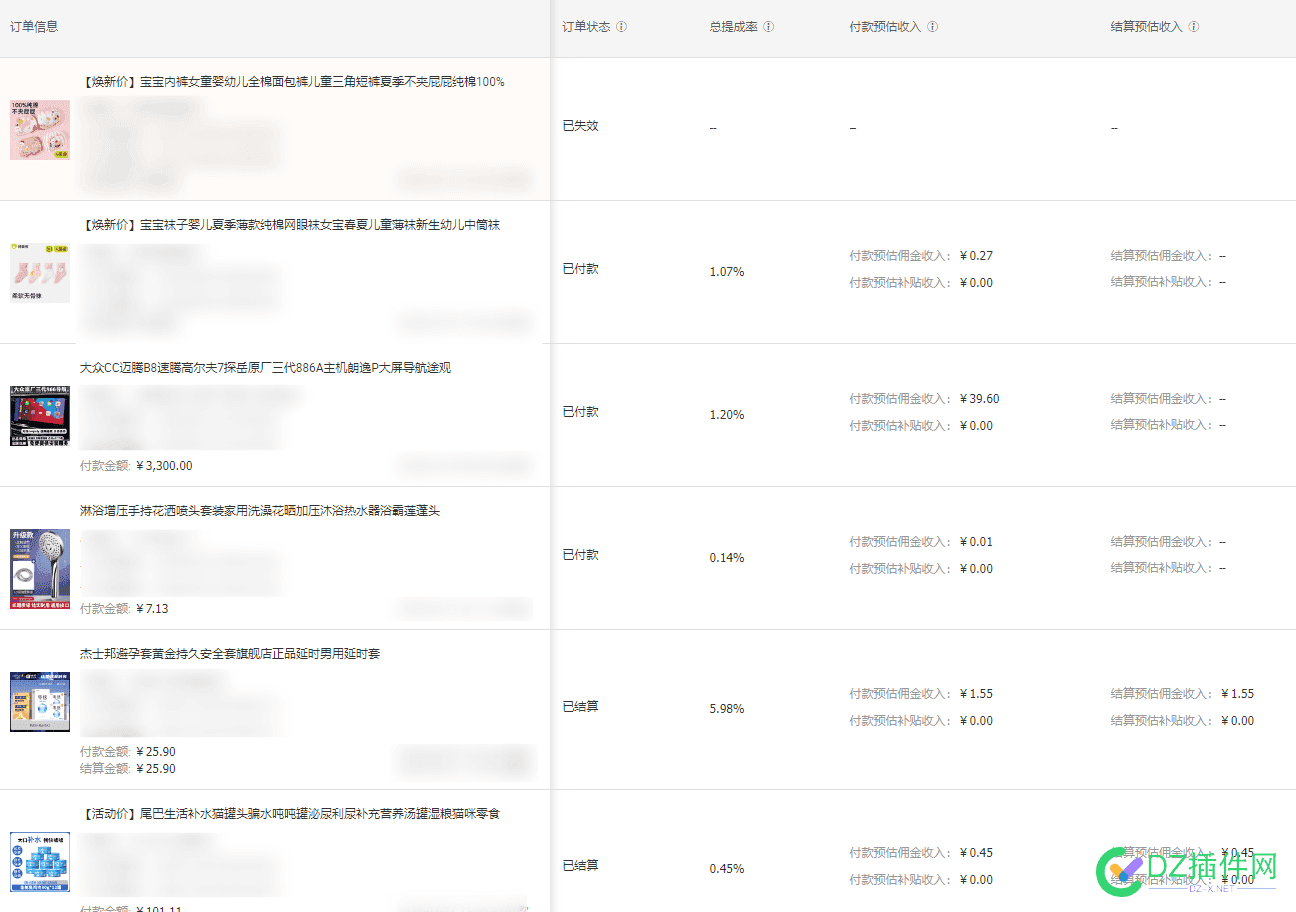Open the 杰士邦避孕套黄金持久 product title
The image size is (1296, 912).
[230, 654]
